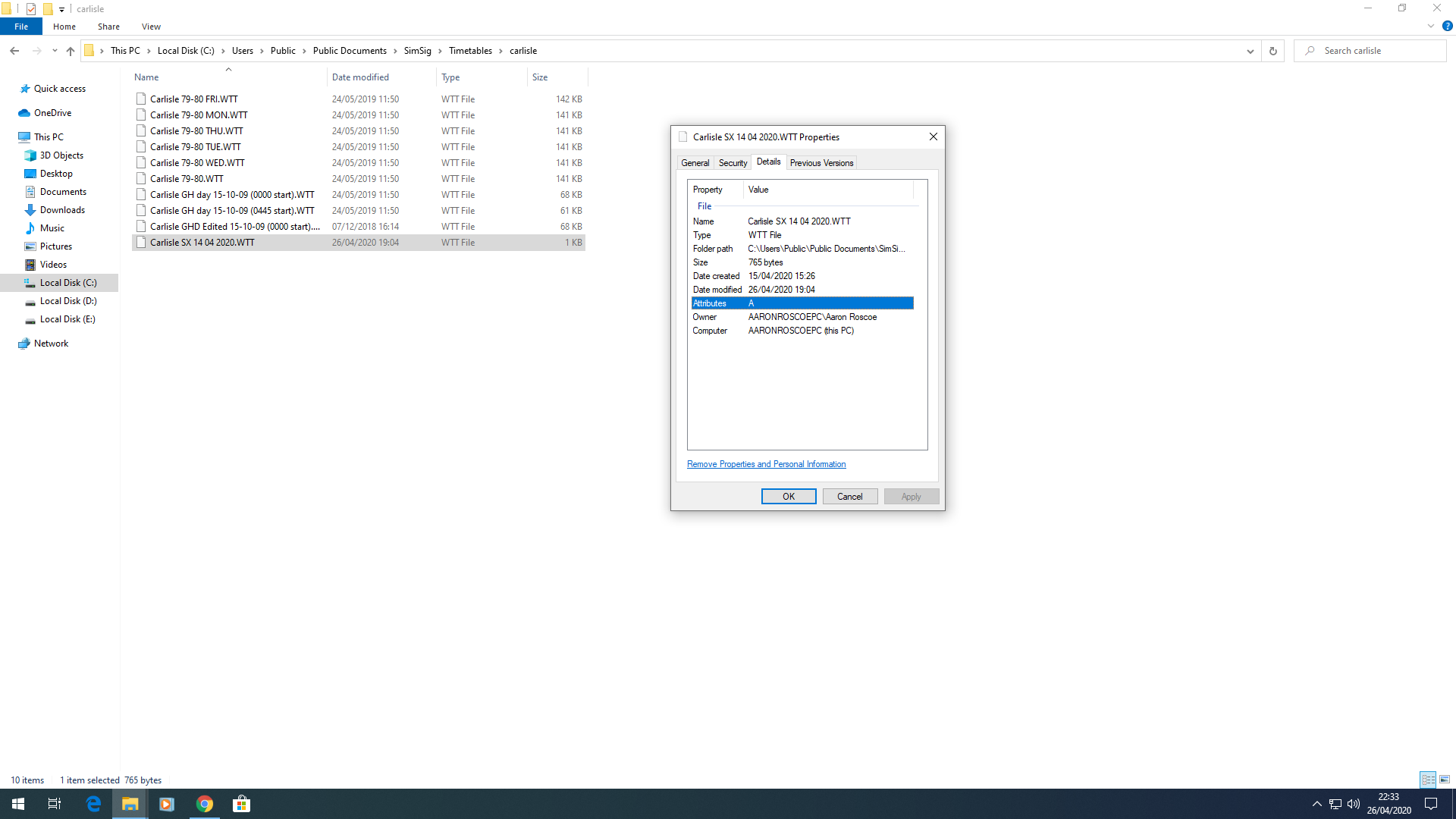Close the Properties dialog
The height and width of the screenshot is (819, 1456).
coord(934,137)
